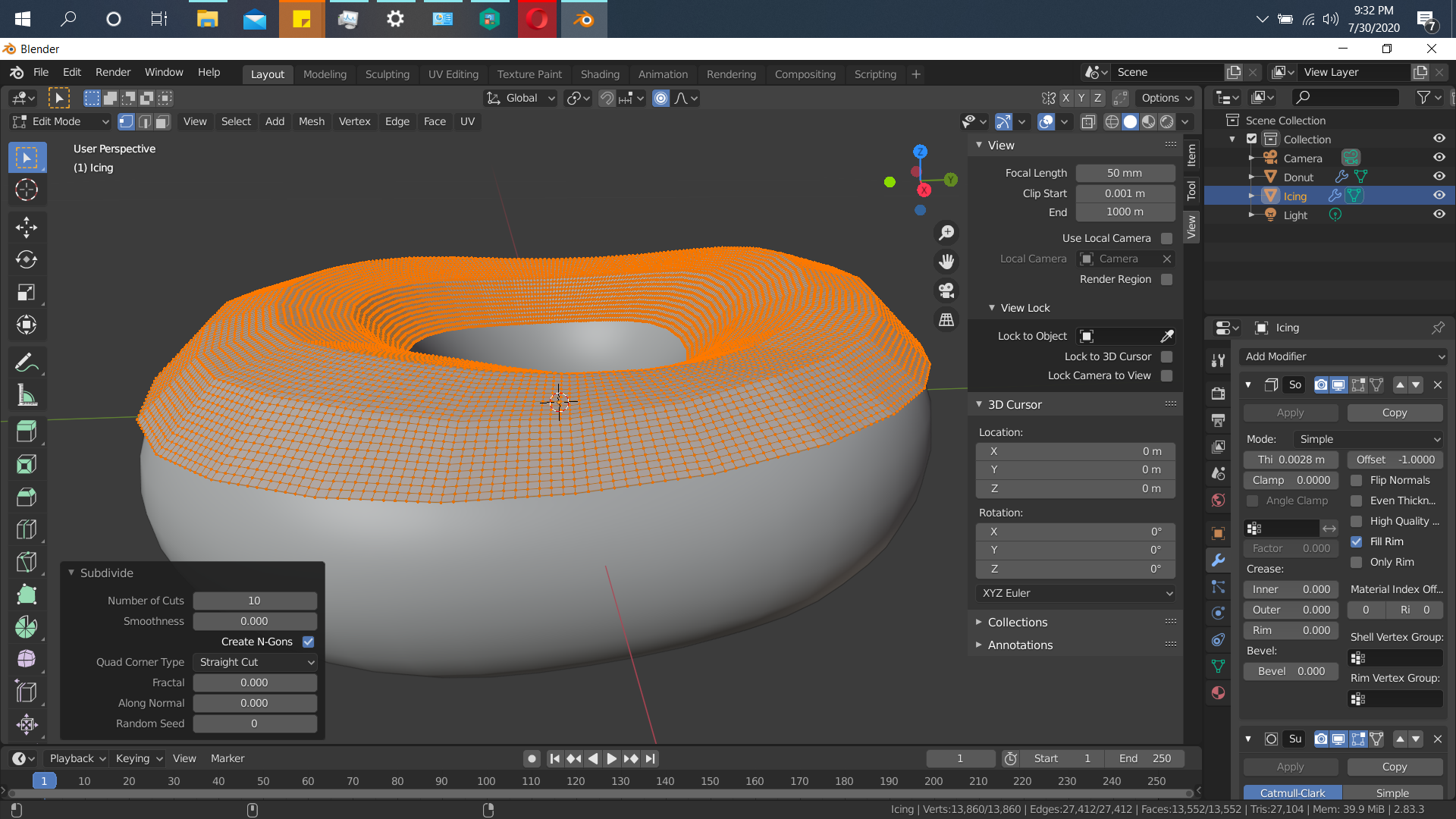Open the Mesh menu in viewport
The width and height of the screenshot is (1456, 819).
(x=311, y=121)
